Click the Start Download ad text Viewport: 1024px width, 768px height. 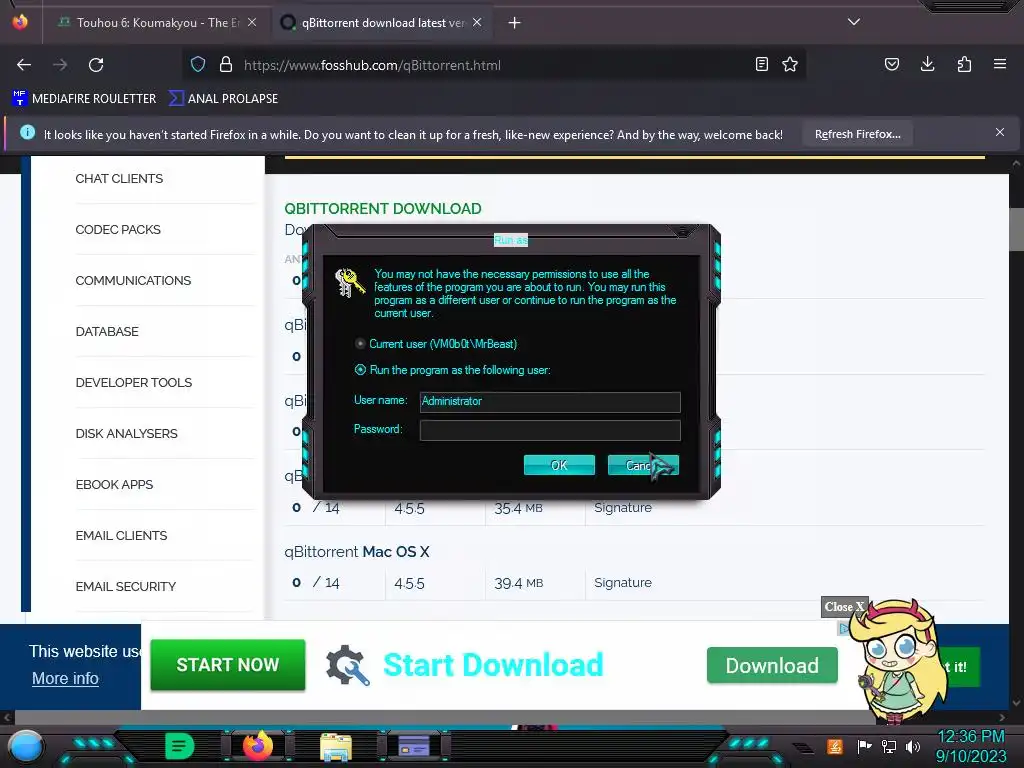coord(493,665)
